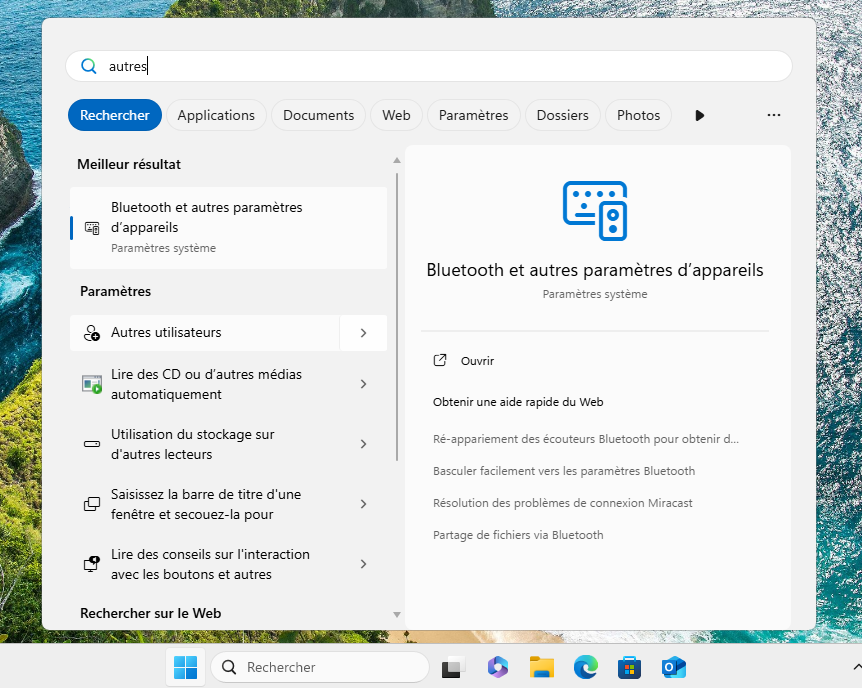This screenshot has height=688, width=862.
Task: Expand Autres utilisateurs with chevron
Action: [363, 333]
